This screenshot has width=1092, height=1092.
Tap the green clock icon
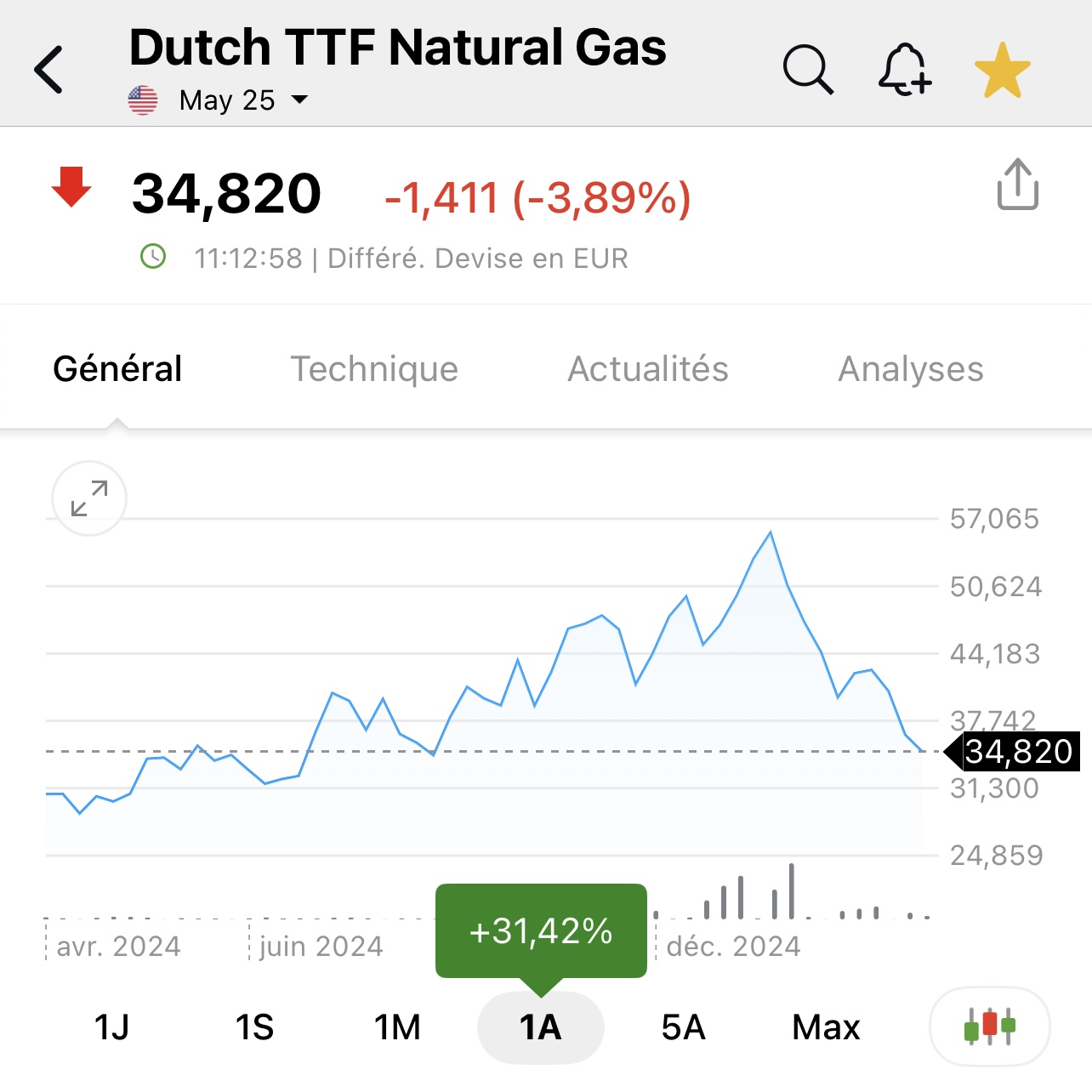click(x=153, y=256)
